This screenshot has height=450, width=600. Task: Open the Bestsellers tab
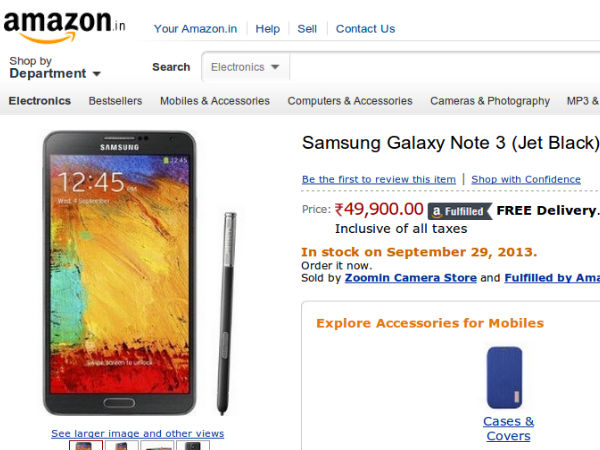115,101
